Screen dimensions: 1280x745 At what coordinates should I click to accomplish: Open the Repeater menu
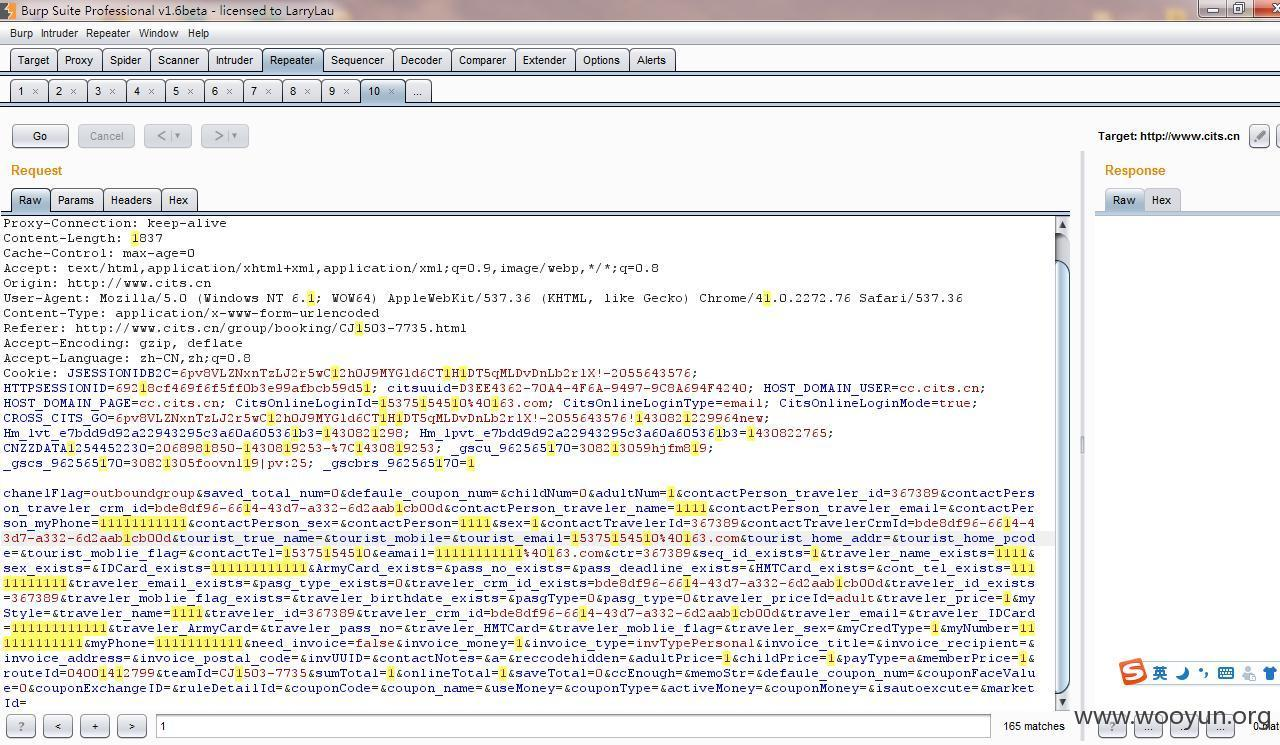[107, 33]
